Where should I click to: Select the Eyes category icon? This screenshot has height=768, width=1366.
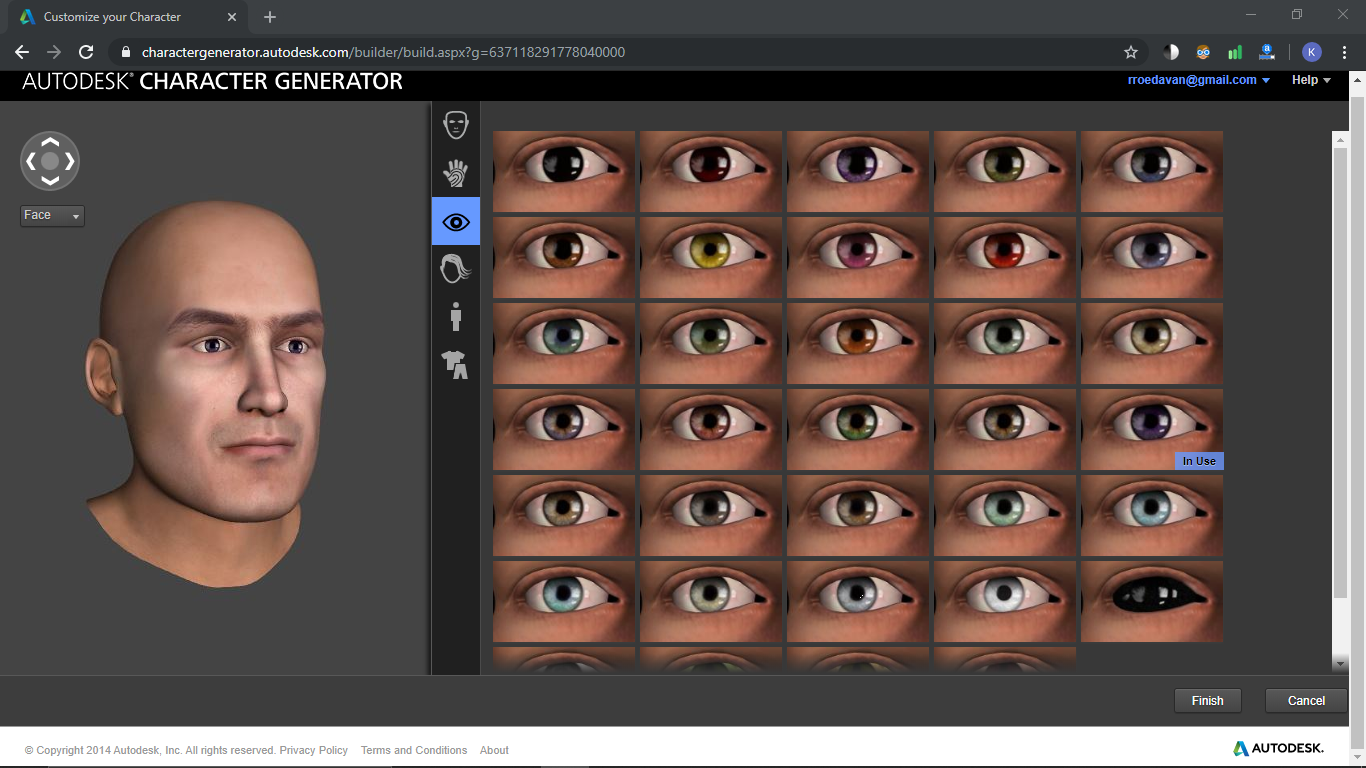(x=455, y=221)
